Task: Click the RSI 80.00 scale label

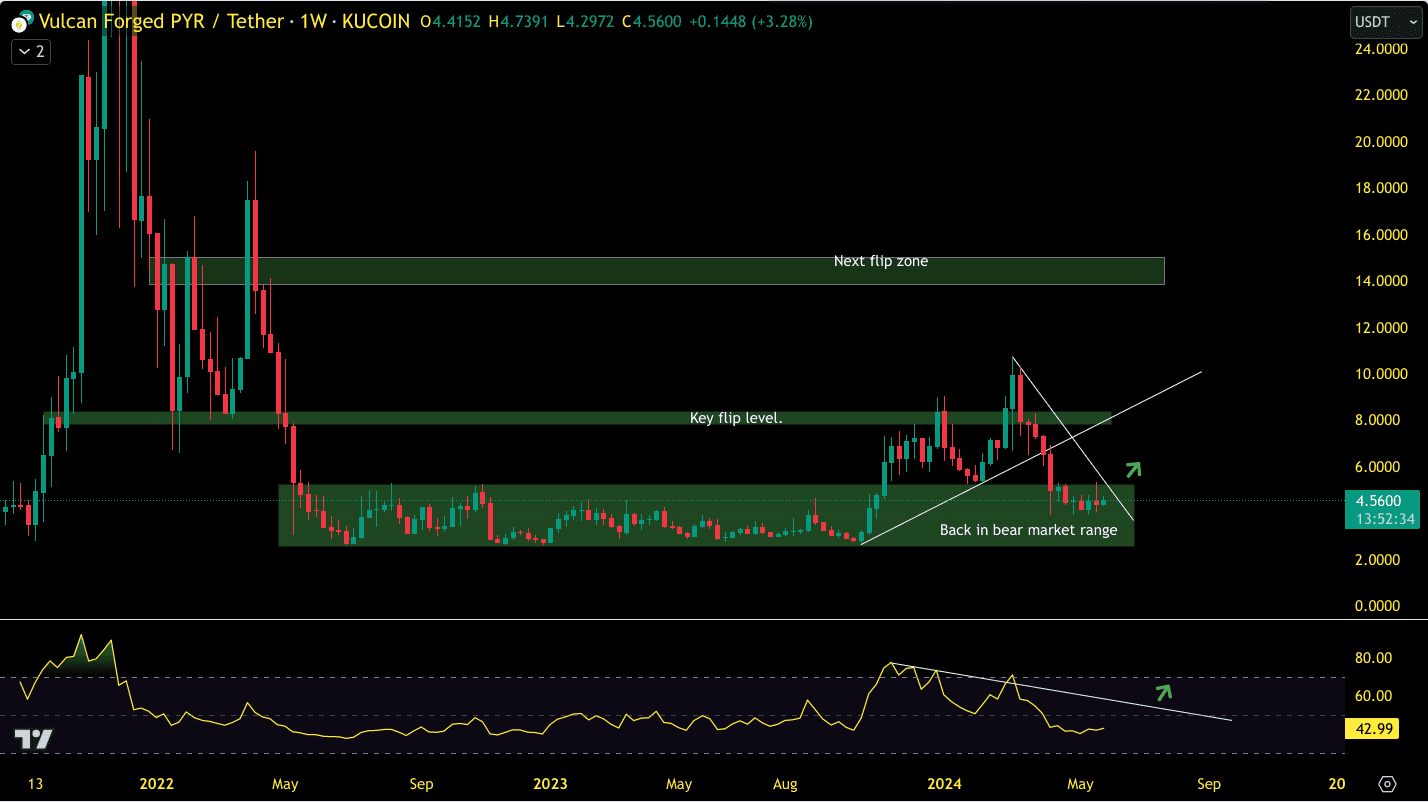Action: (1374, 658)
